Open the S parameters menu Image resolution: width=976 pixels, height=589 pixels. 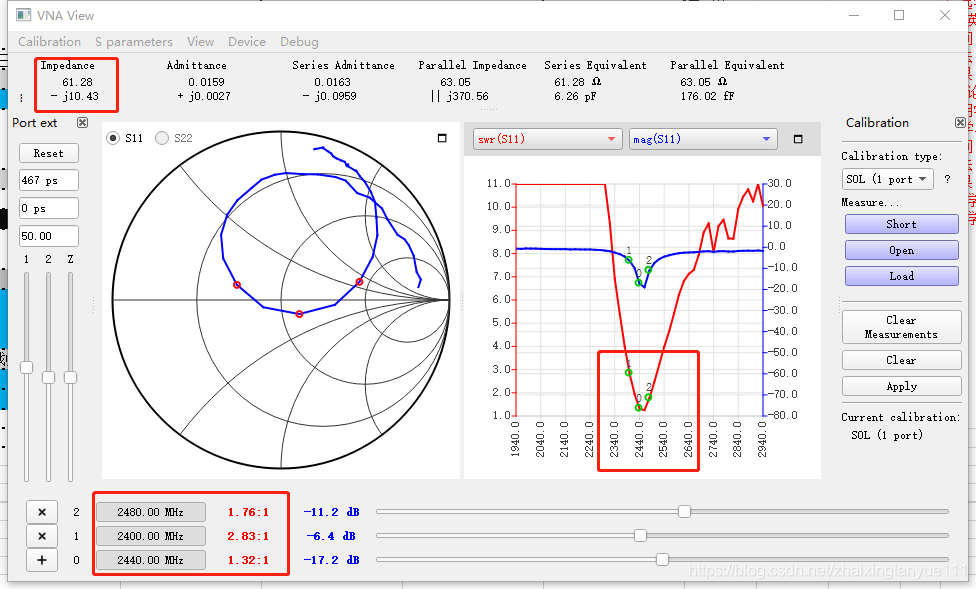(x=134, y=42)
